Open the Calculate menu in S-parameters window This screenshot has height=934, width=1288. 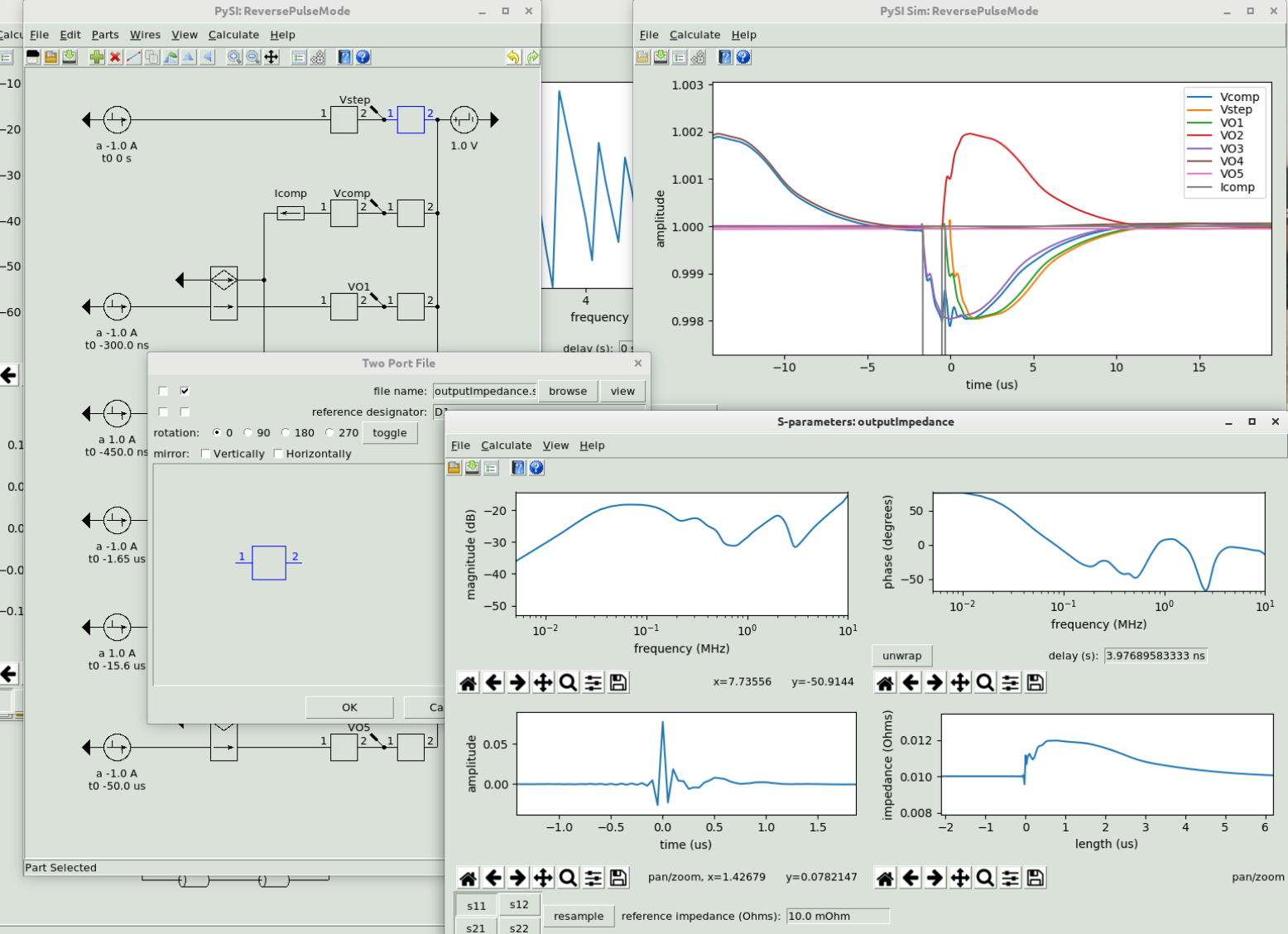point(506,445)
